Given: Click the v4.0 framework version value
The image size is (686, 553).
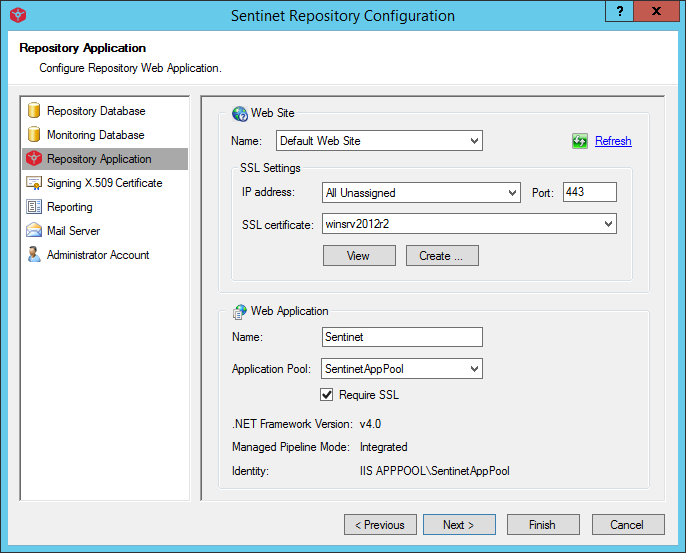Looking at the screenshot, I should [x=370, y=424].
